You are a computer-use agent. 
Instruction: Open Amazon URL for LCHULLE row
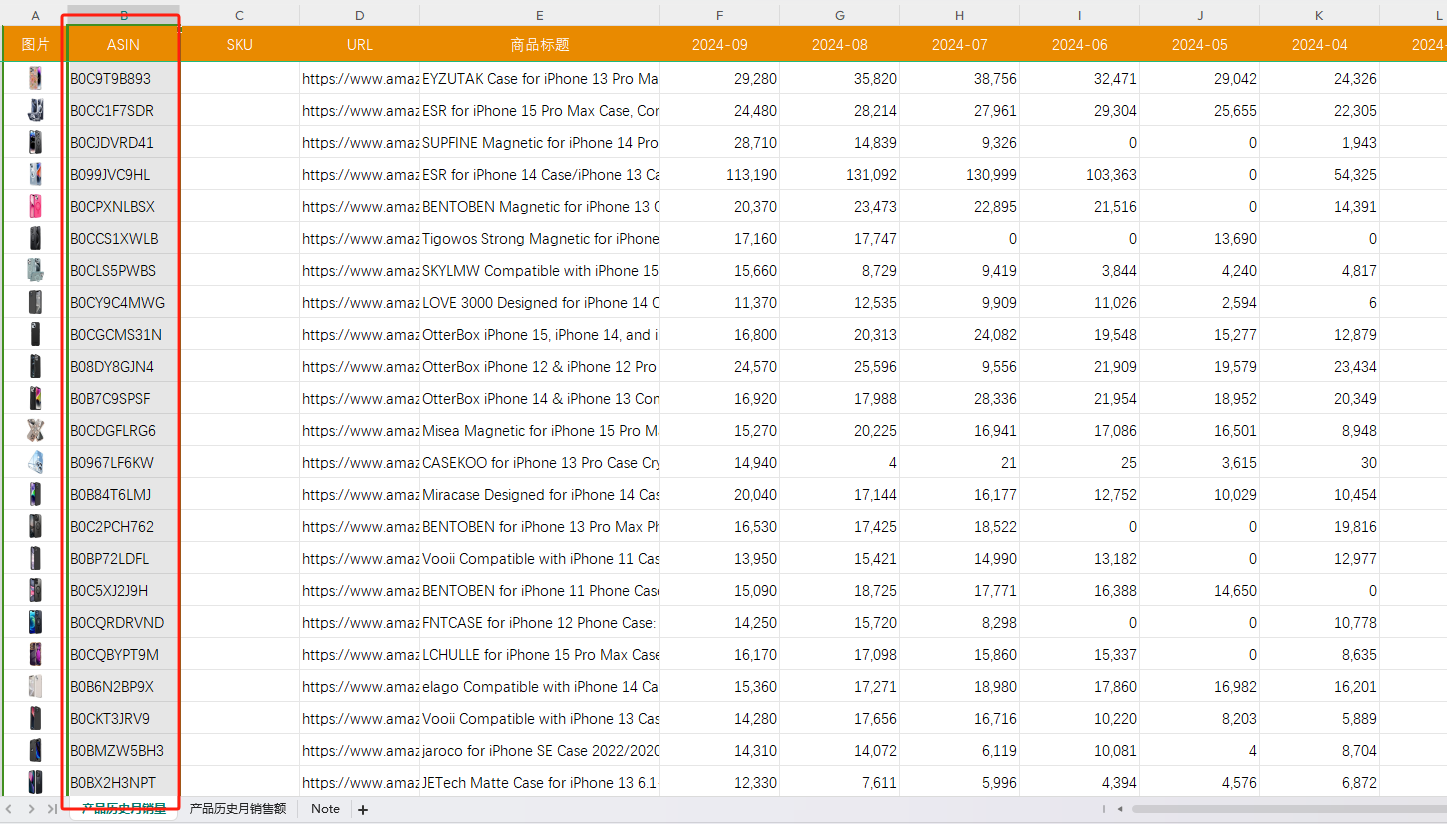click(359, 654)
